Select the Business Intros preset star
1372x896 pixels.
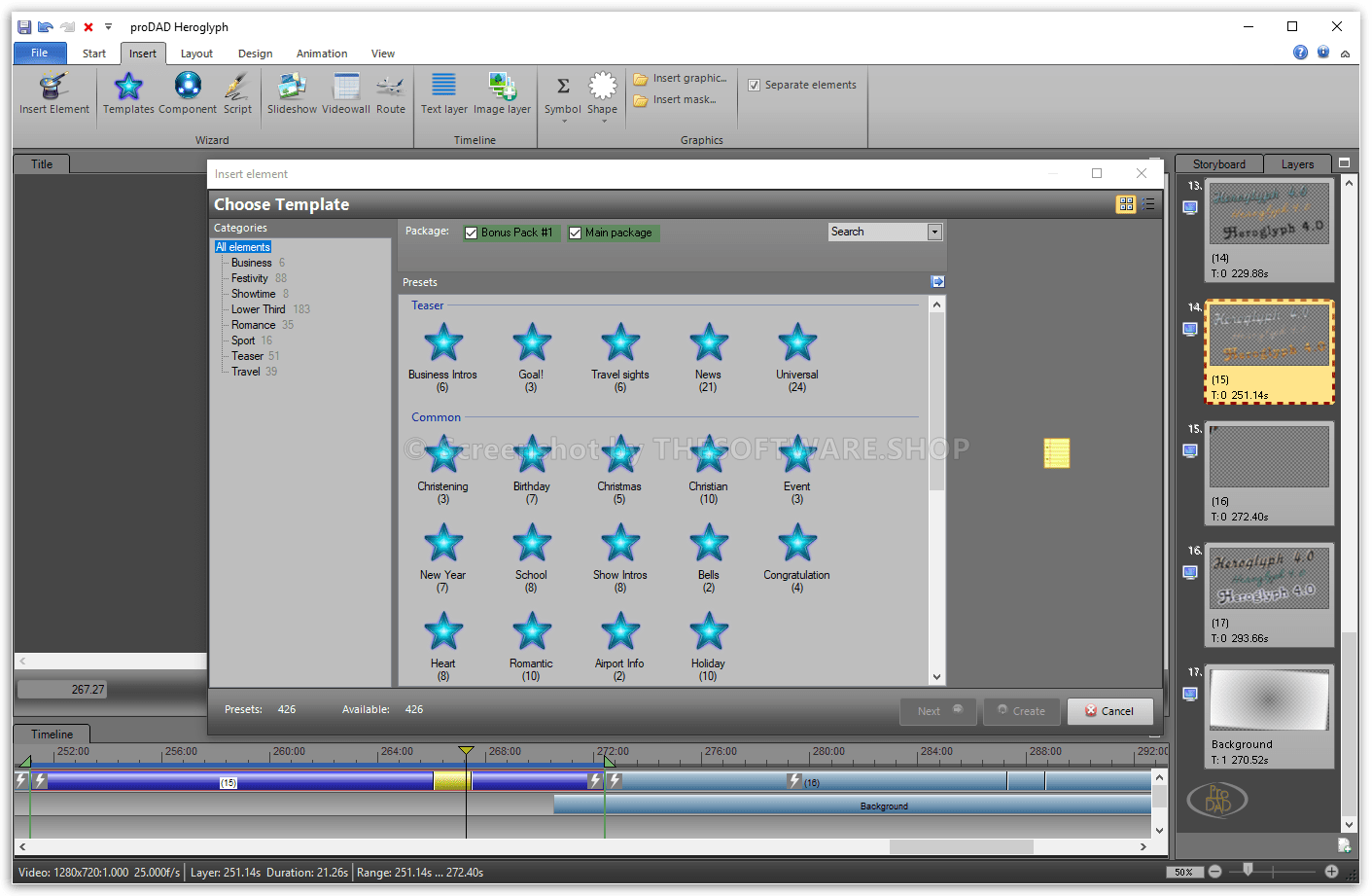tap(443, 343)
